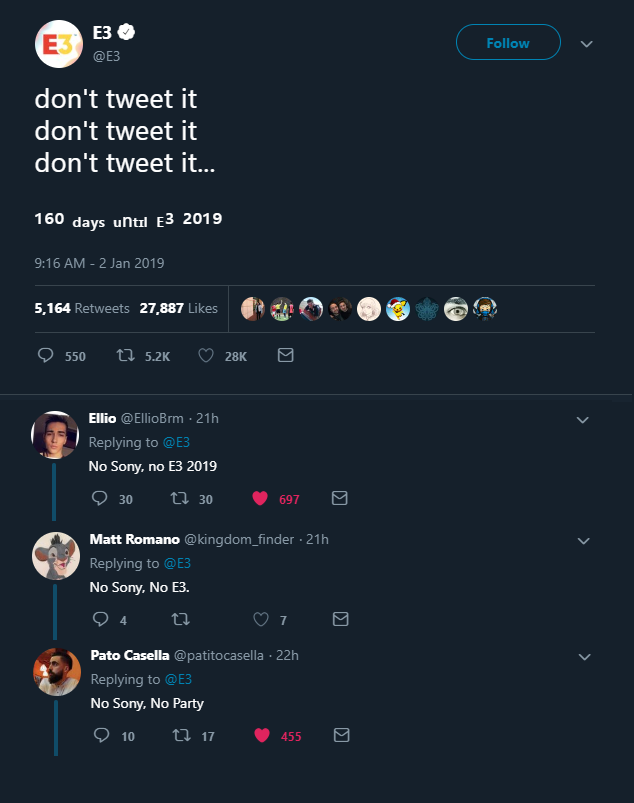Viewport: 634px width, 803px height.
Task: Open the dropdown menu on E3's tweet
Action: 586,43
